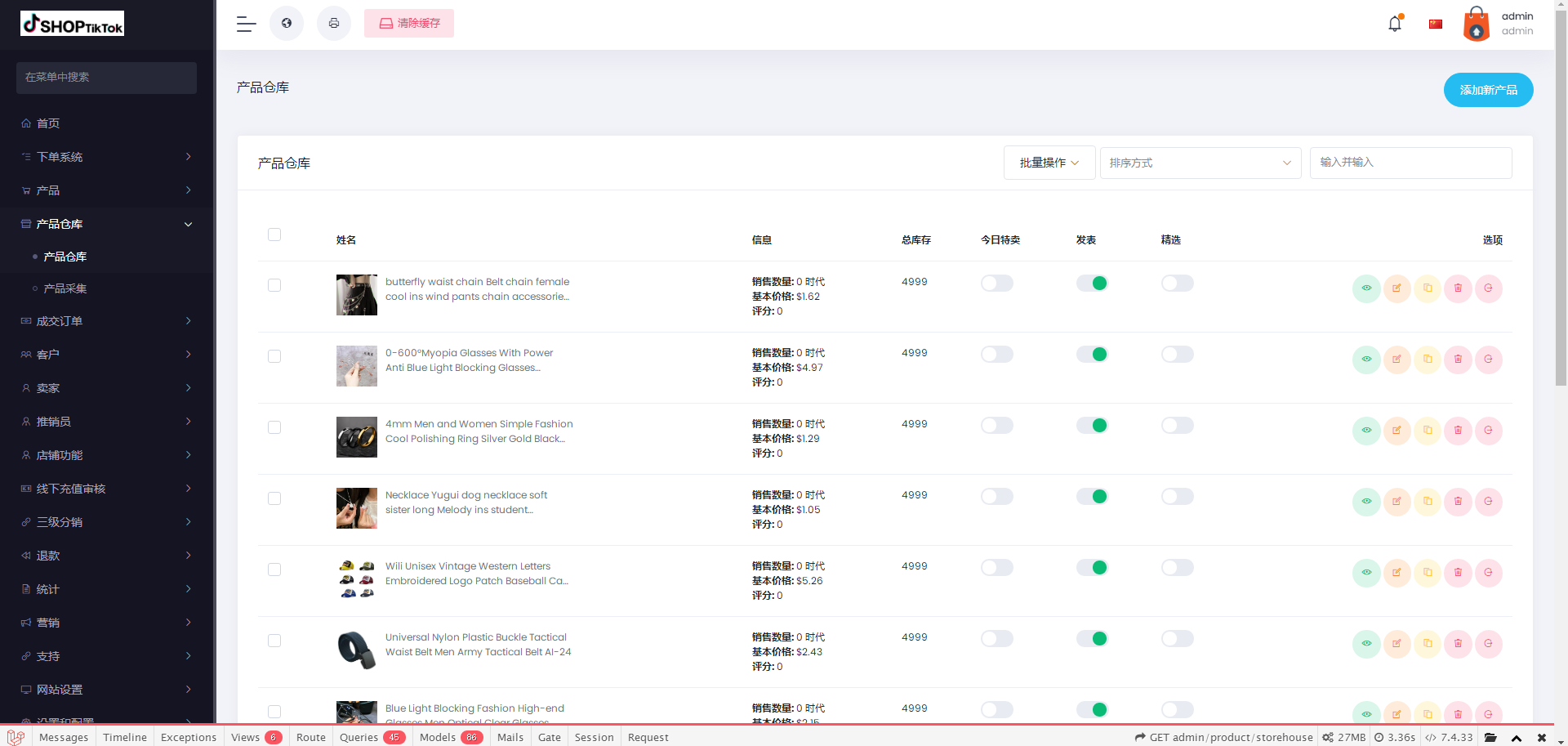The width and height of the screenshot is (1568, 746).
Task: Click the notification bell icon
Action: tap(1395, 24)
